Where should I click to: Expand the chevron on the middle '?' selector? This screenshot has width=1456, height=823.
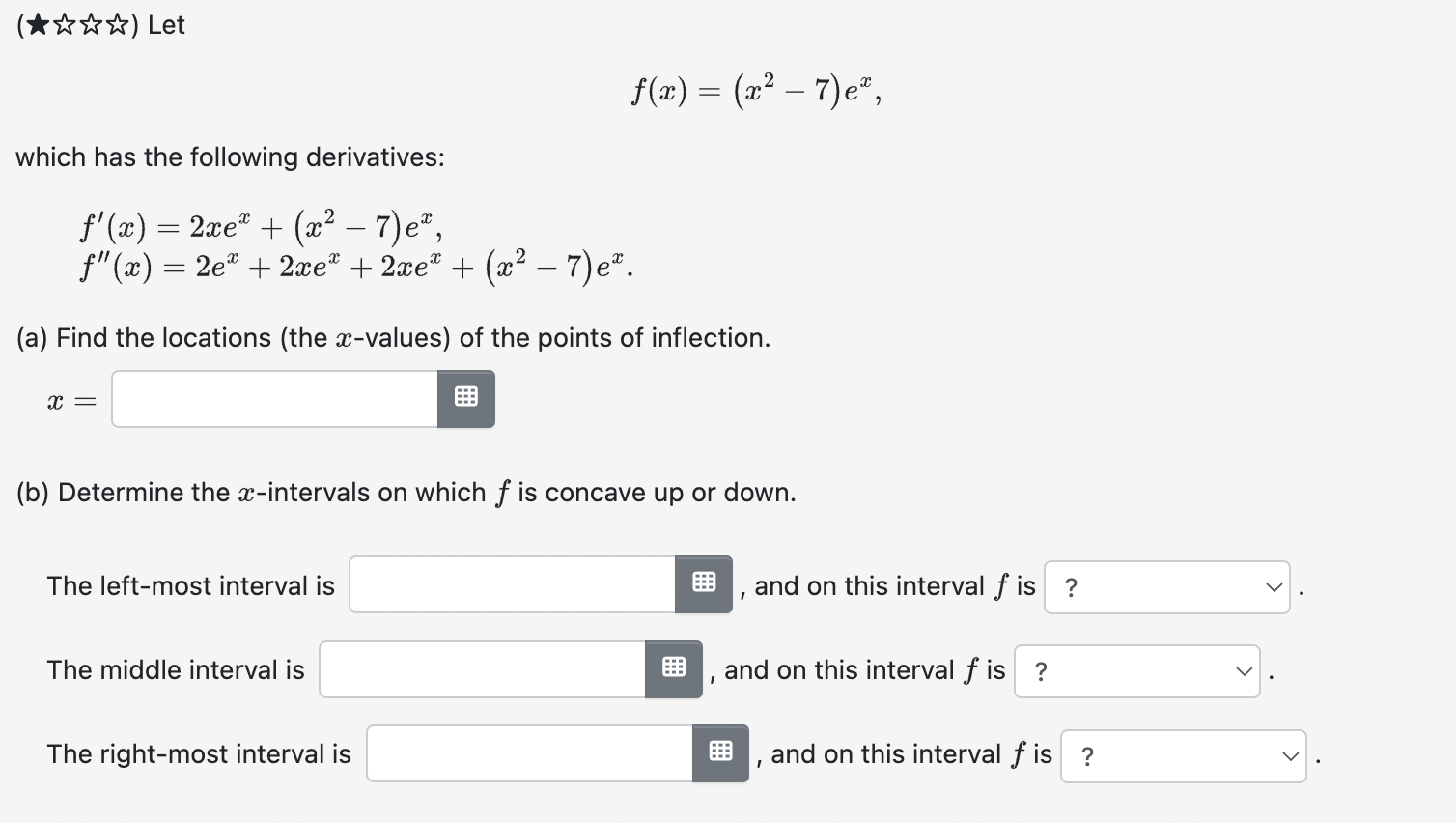[1245, 670]
